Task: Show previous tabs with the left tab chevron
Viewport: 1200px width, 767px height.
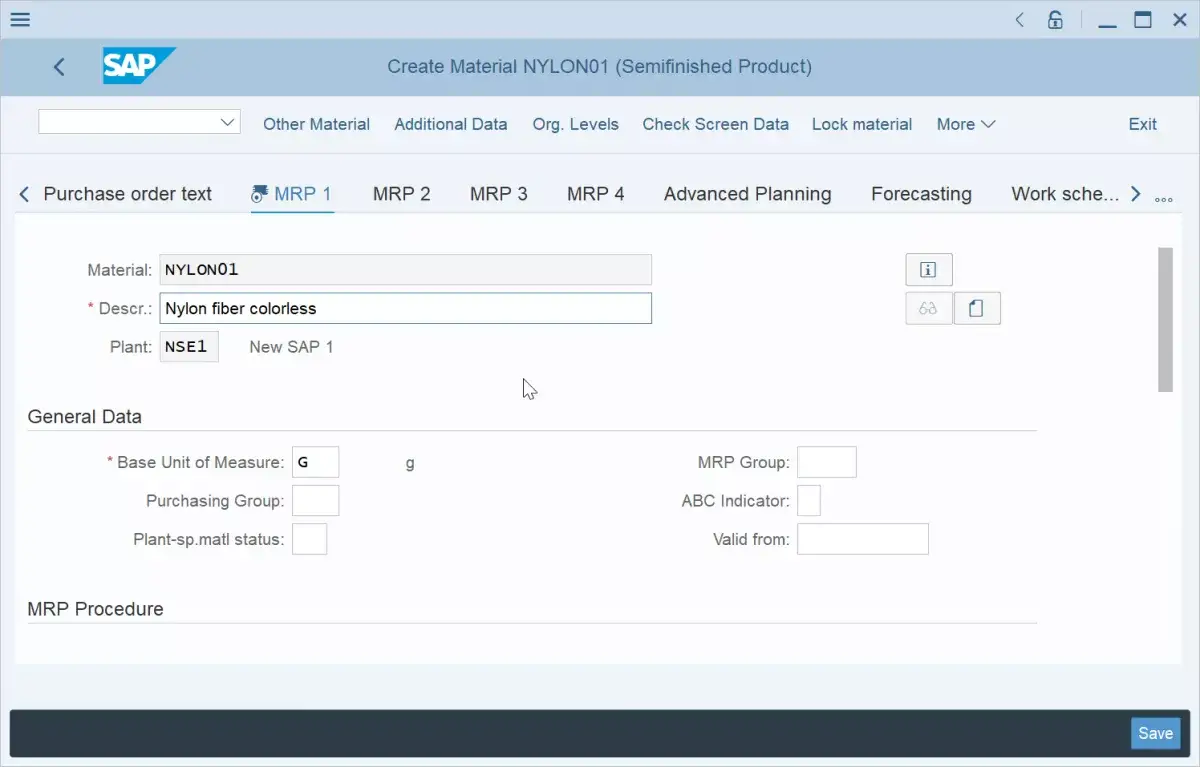Action: 24,194
